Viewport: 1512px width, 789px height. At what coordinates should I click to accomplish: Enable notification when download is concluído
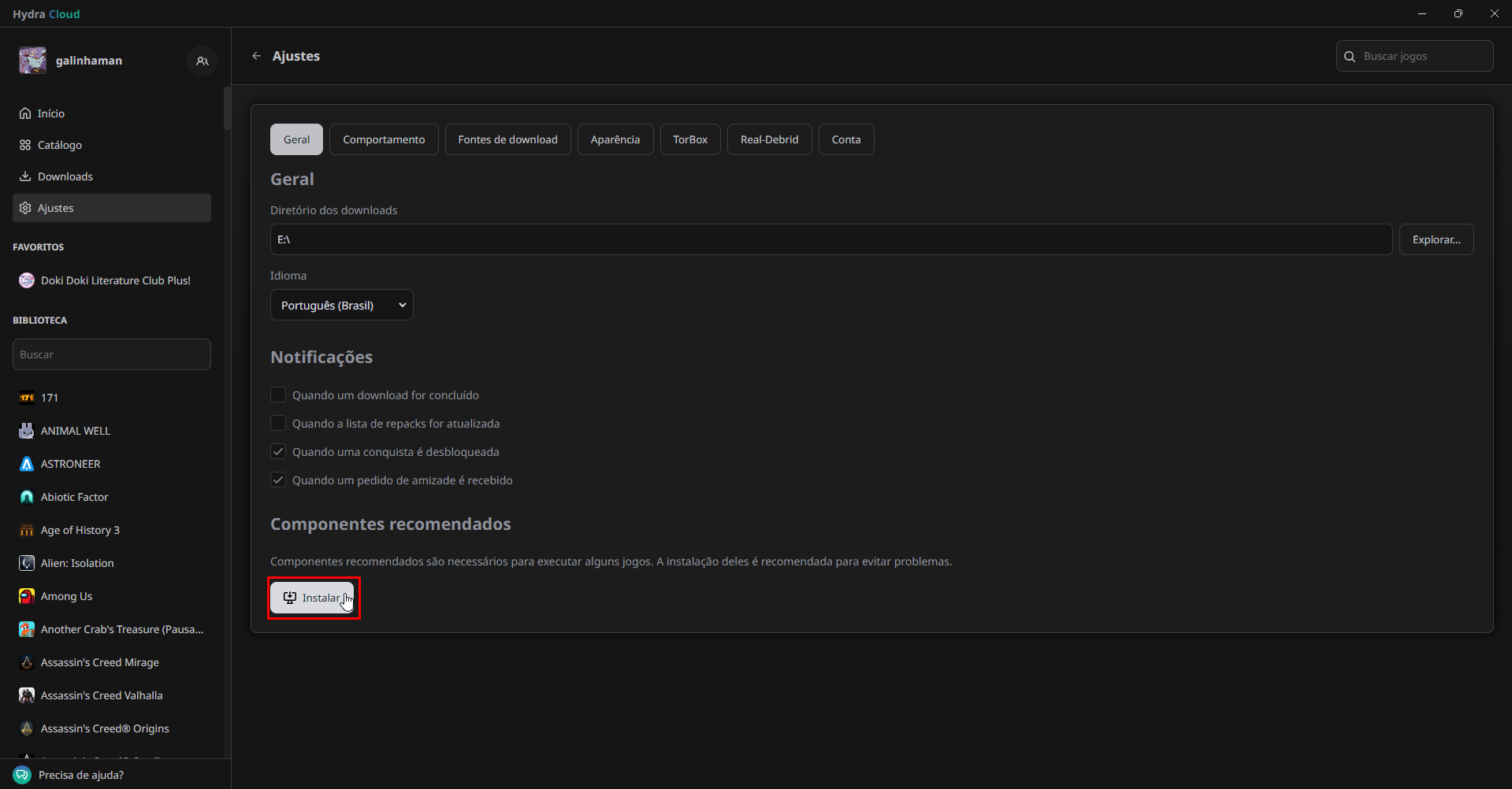point(278,394)
